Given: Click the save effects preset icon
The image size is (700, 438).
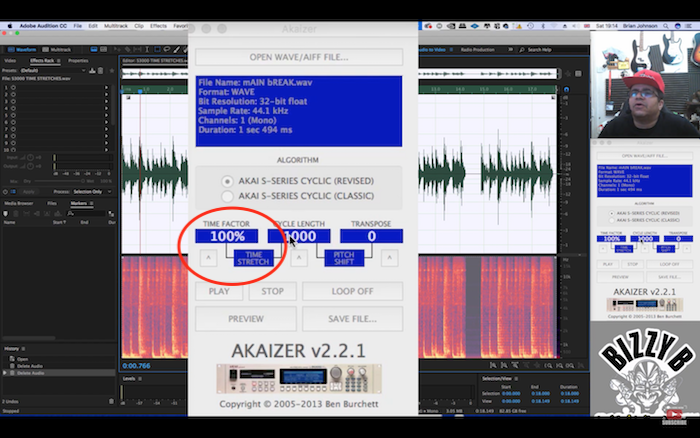Looking at the screenshot, I should click(92, 71).
